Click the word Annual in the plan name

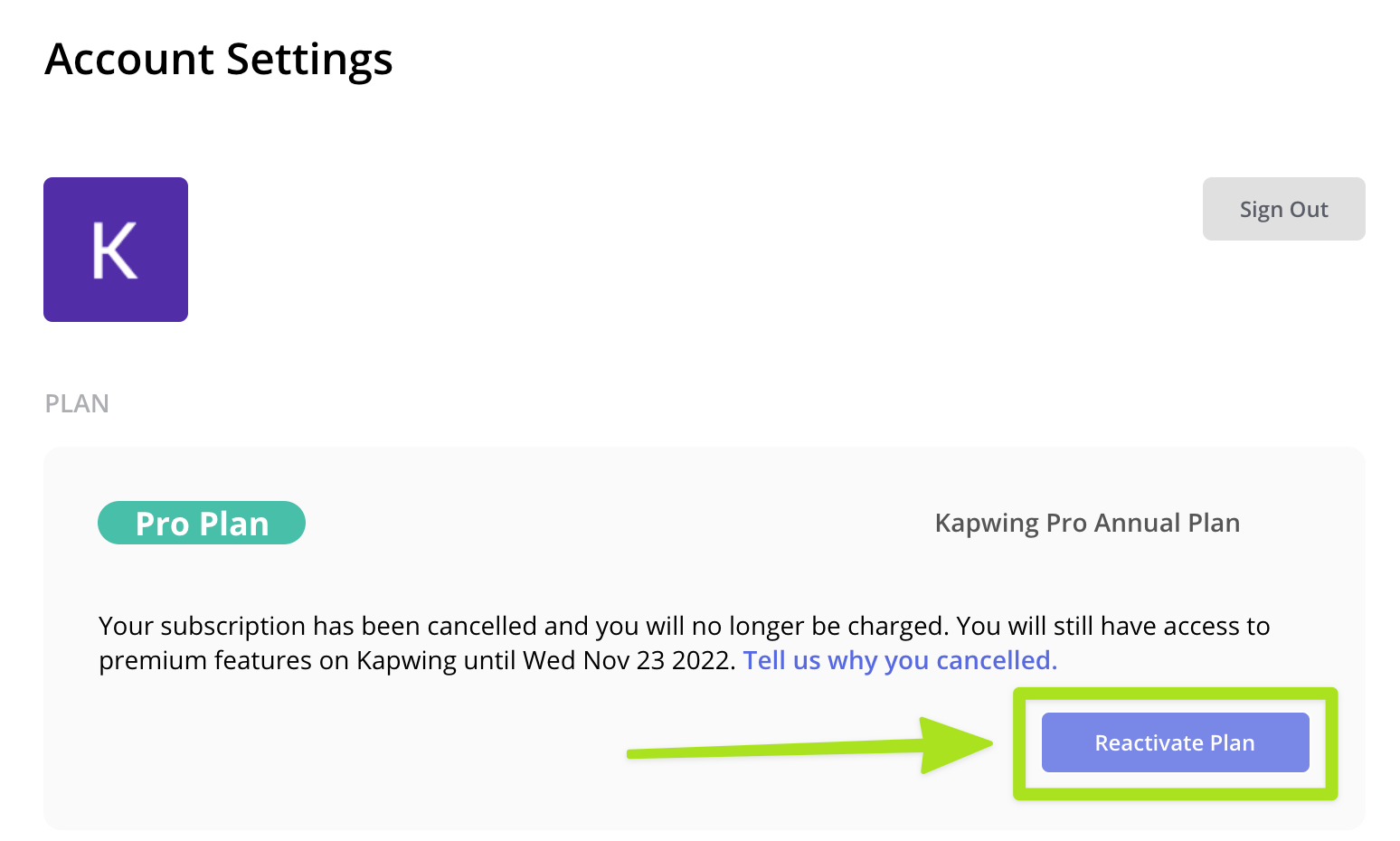click(x=1138, y=524)
